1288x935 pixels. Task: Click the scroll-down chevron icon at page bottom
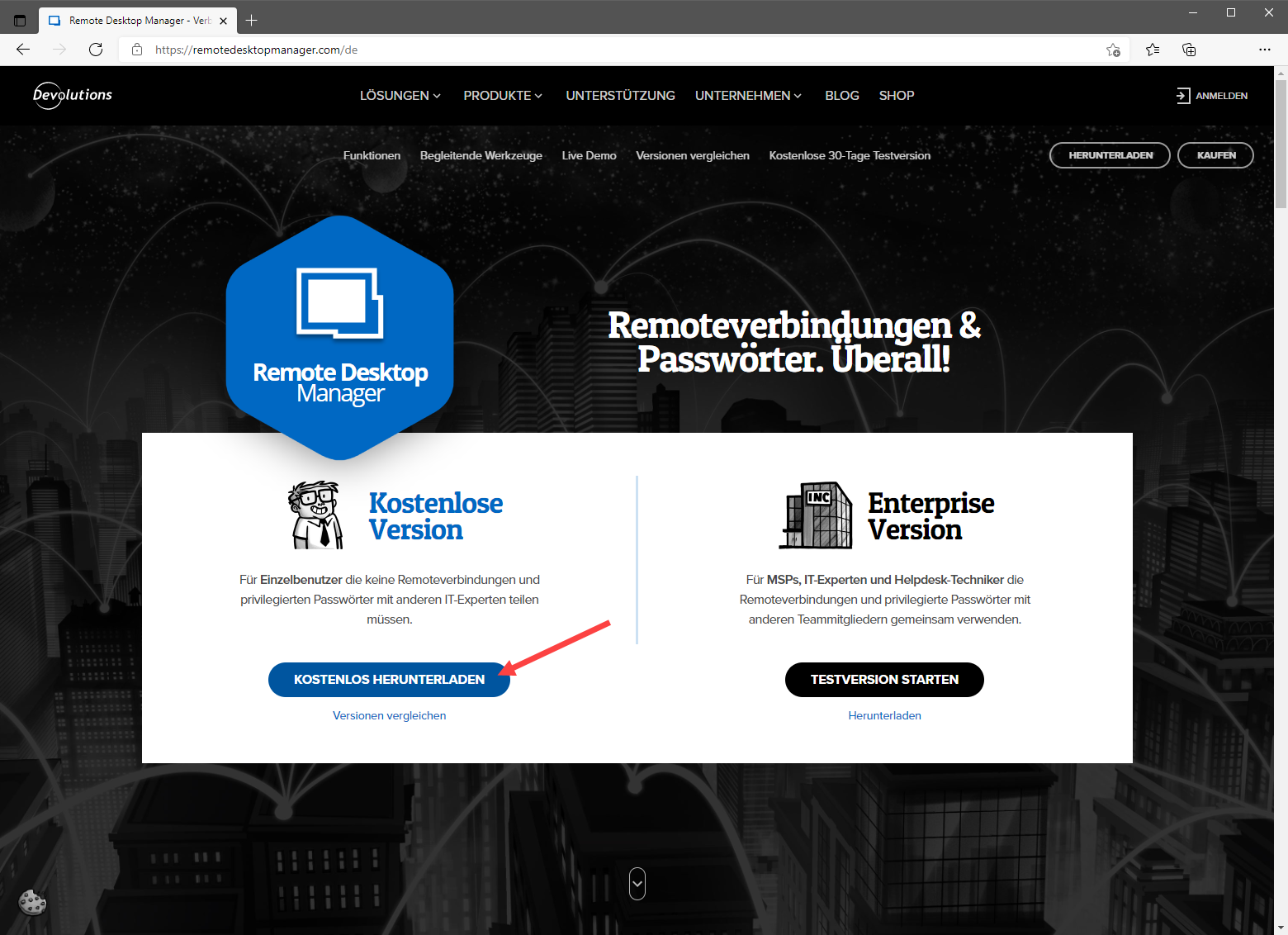click(x=637, y=884)
